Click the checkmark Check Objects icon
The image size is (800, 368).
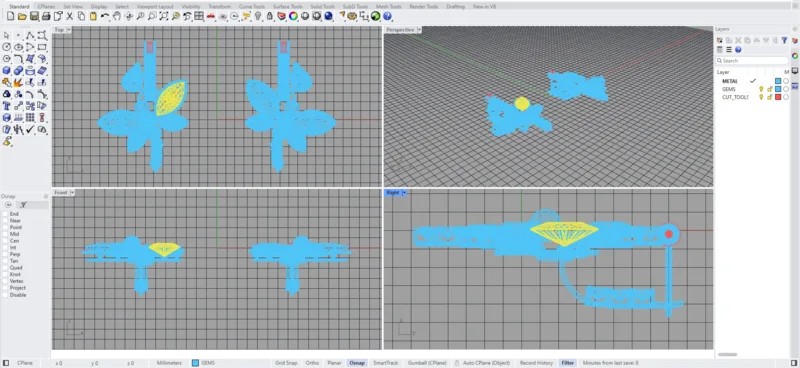30,130
